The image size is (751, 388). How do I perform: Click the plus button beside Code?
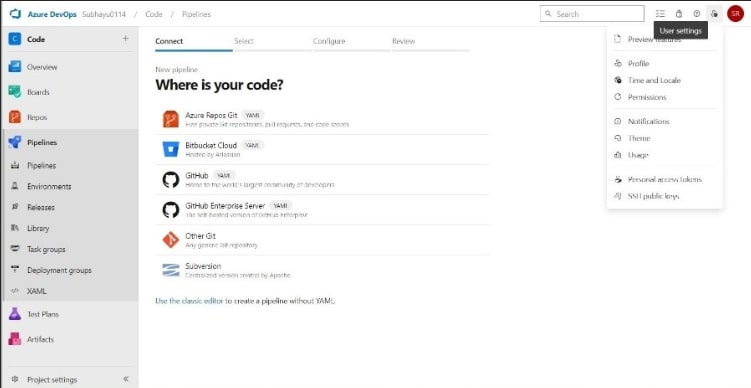click(125, 38)
